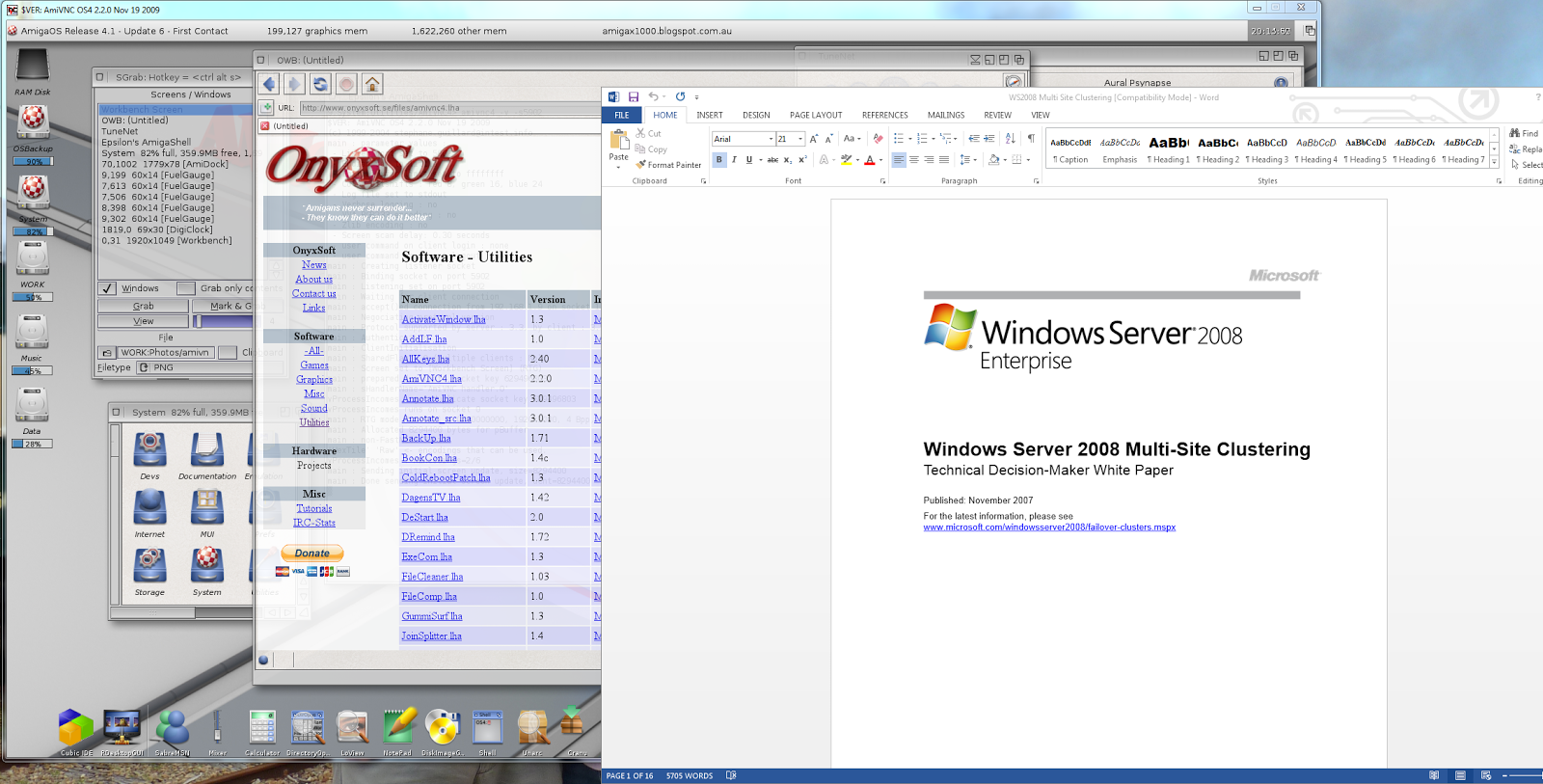The height and width of the screenshot is (784, 1543).
Task: Open the AmiVNC4.lha download link
Action: point(431,379)
